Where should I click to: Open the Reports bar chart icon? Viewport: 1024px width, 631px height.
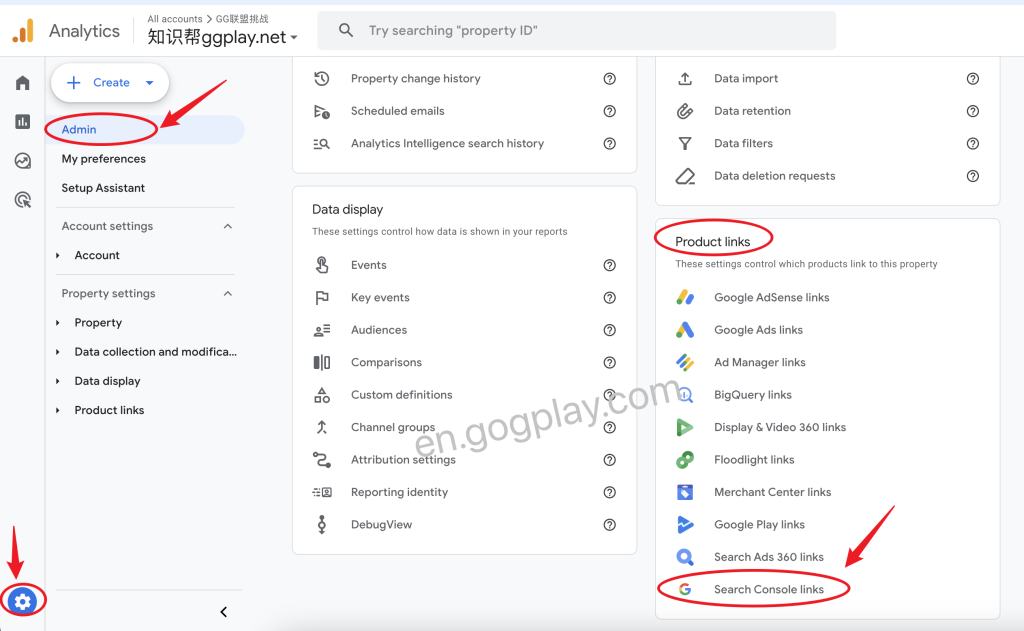click(23, 121)
